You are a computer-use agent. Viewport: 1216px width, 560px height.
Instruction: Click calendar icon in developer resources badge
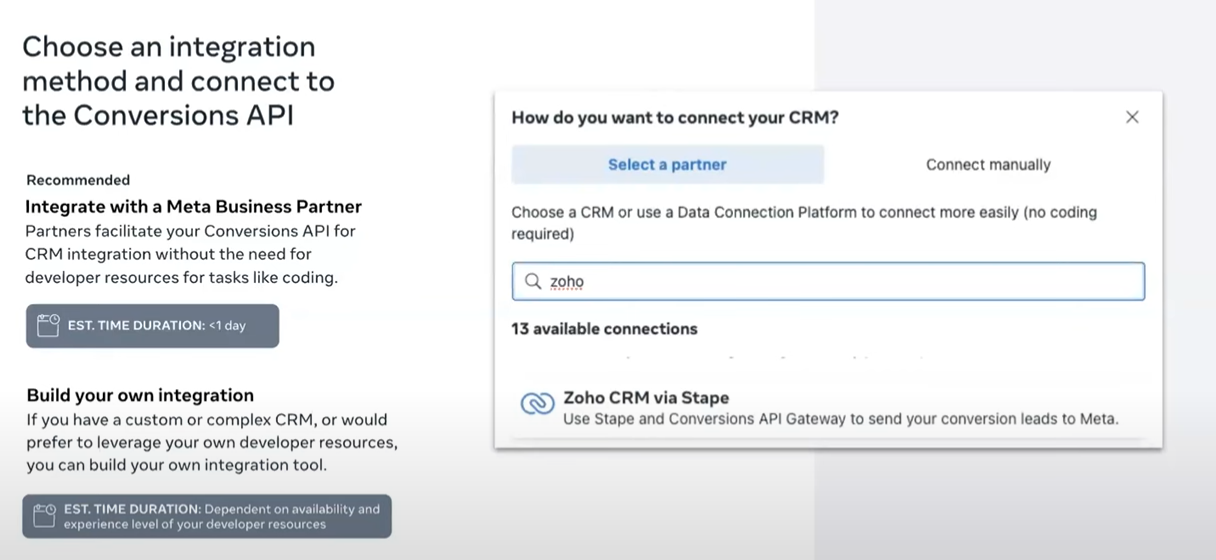click(x=44, y=516)
